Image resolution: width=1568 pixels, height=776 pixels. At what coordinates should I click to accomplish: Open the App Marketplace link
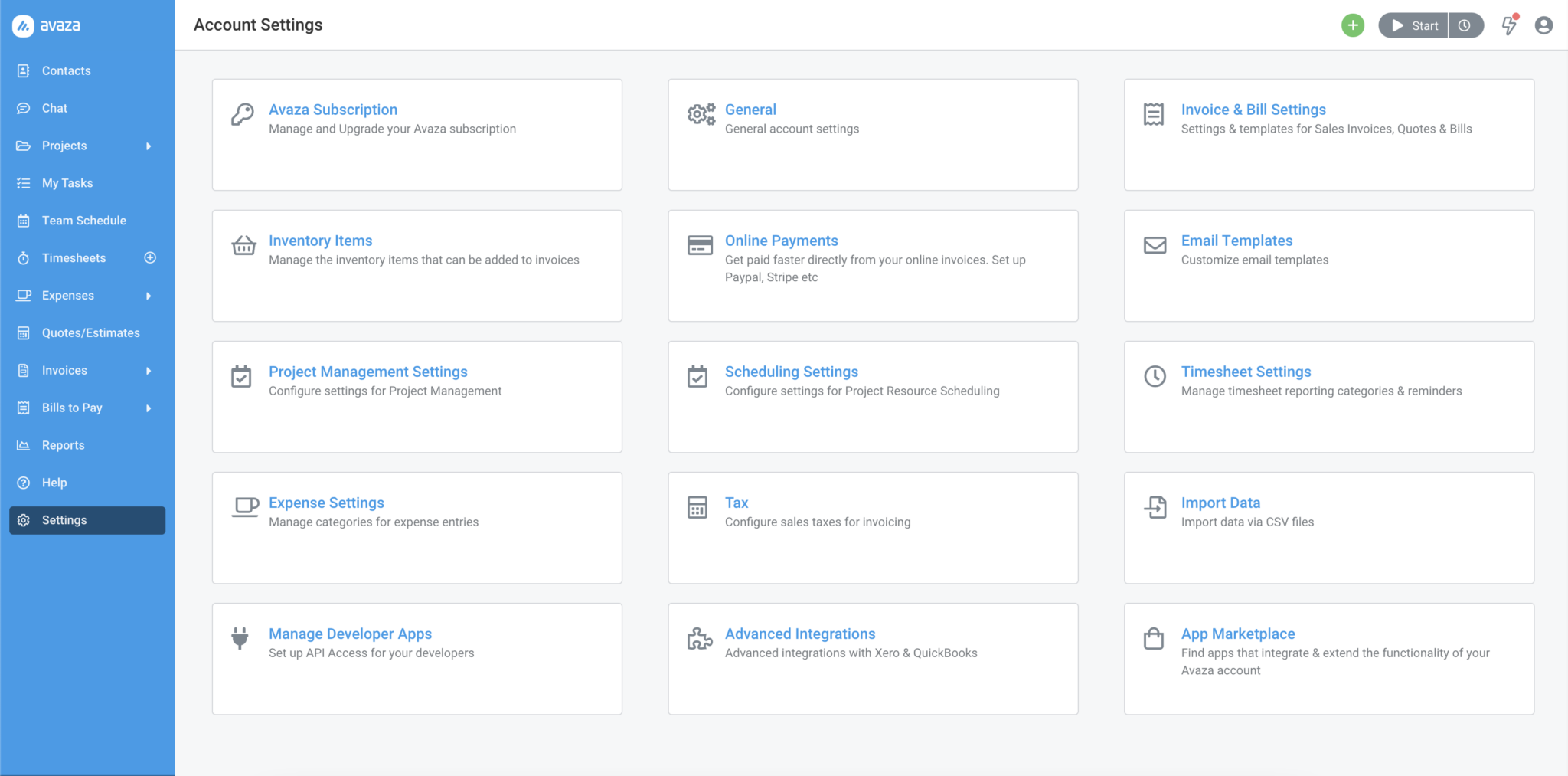click(1238, 634)
